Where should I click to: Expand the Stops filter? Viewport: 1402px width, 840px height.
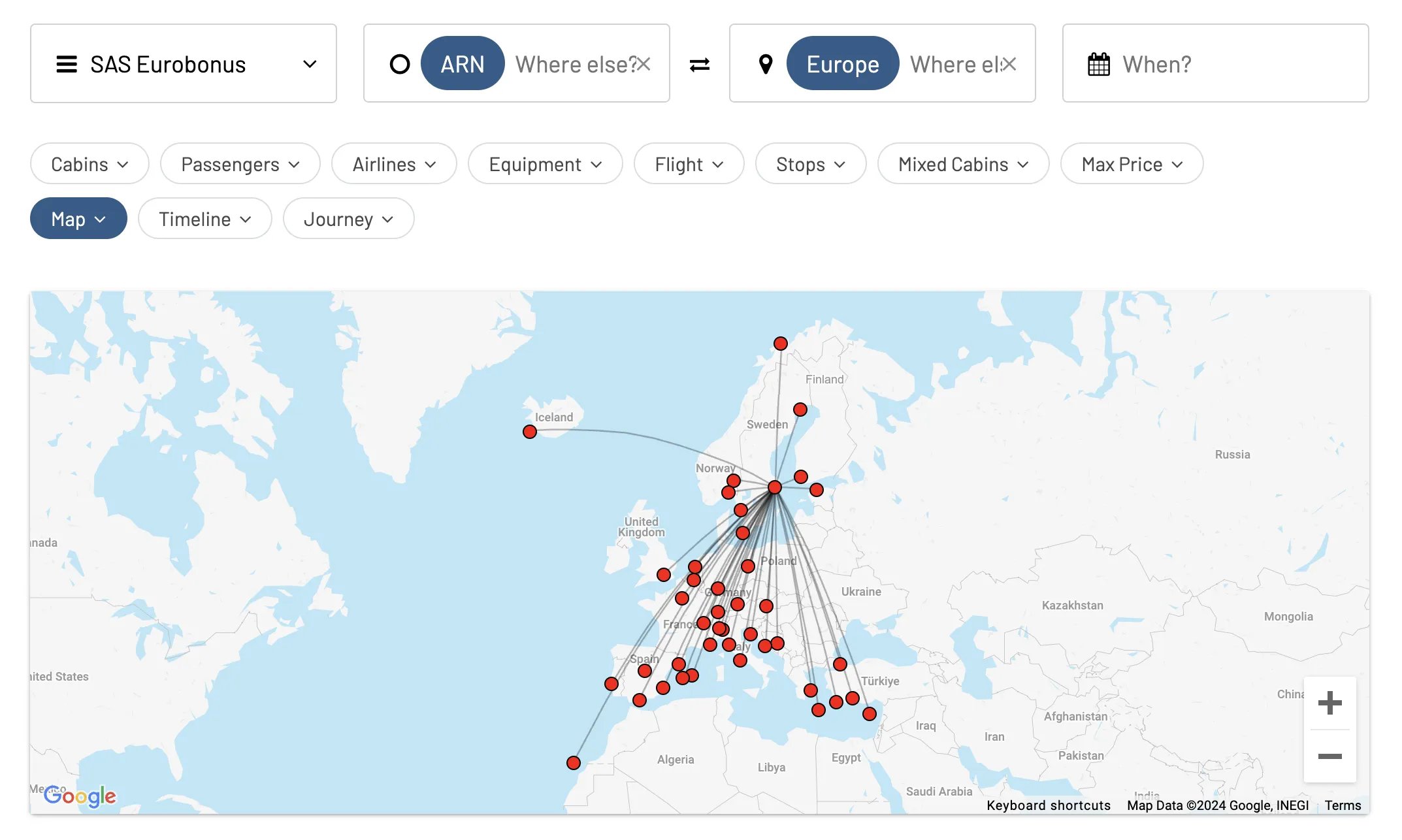pyautogui.click(x=811, y=164)
